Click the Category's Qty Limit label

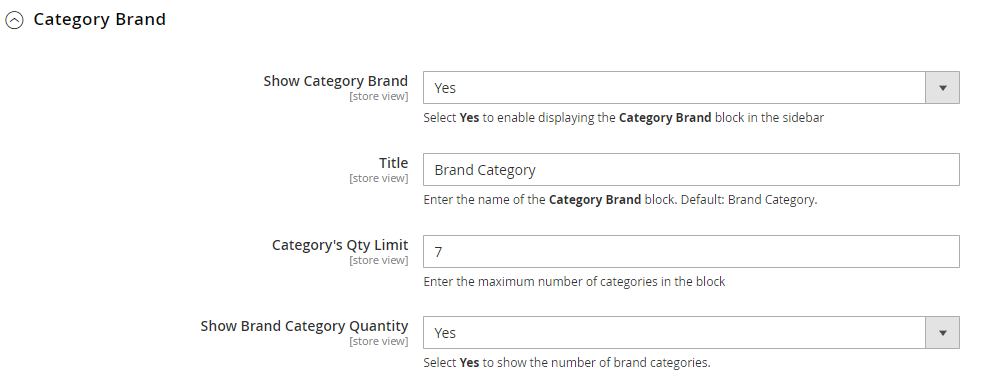tap(340, 245)
